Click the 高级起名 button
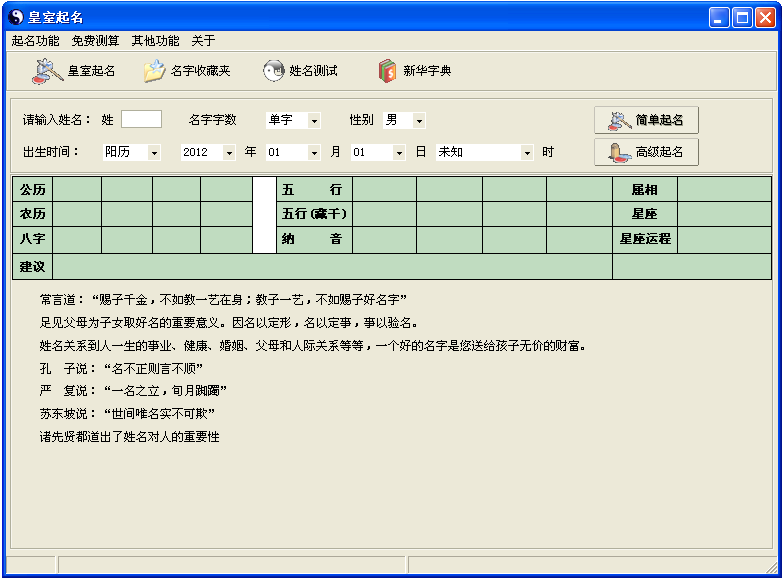 point(646,152)
